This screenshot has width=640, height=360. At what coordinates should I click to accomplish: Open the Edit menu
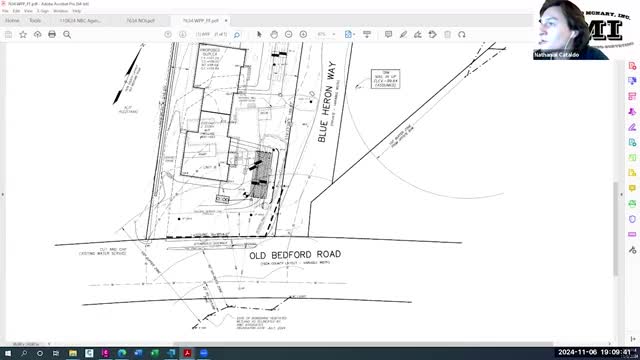[x=16, y=11]
